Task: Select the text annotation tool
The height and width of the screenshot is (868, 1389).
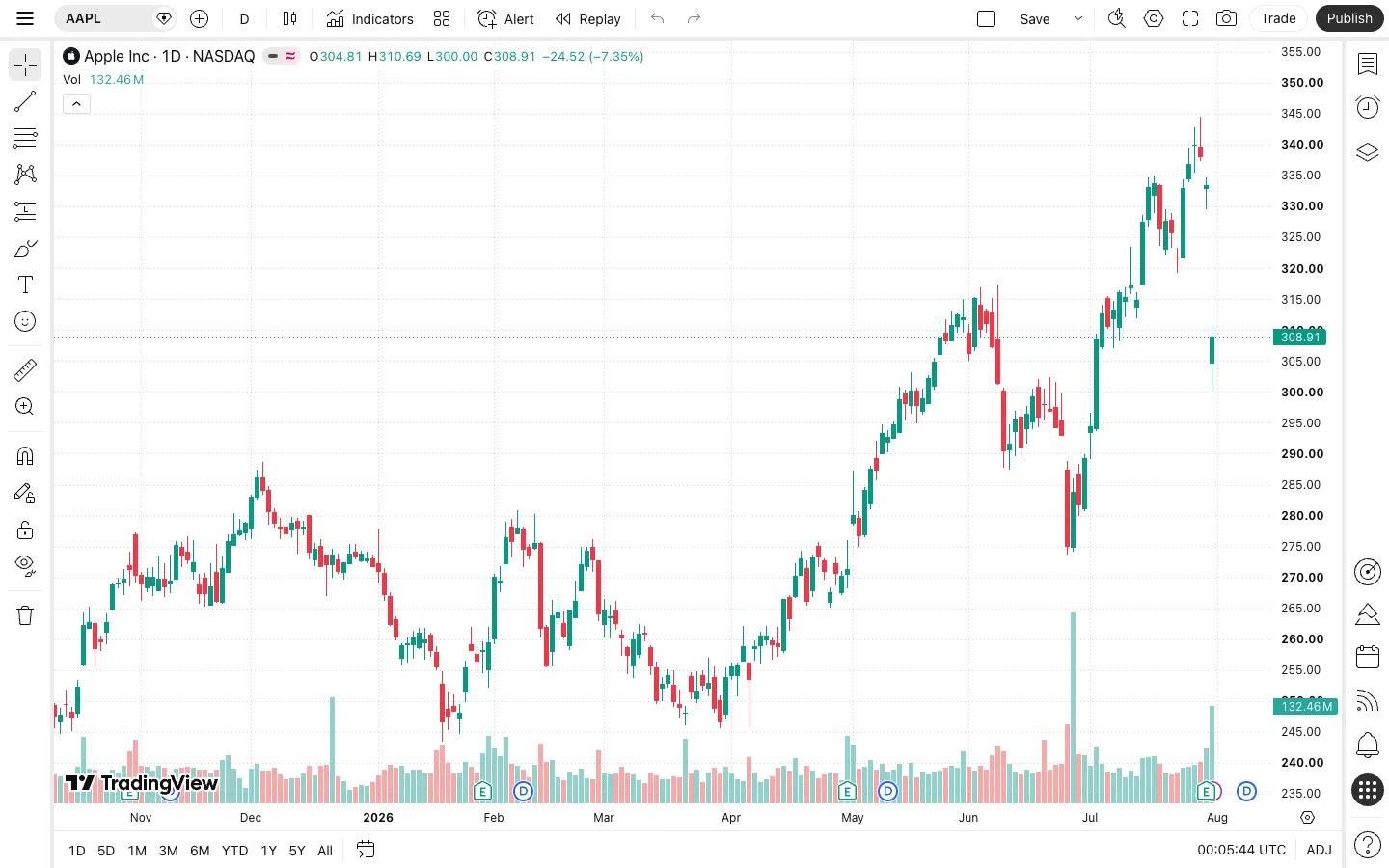Action: pos(25,285)
